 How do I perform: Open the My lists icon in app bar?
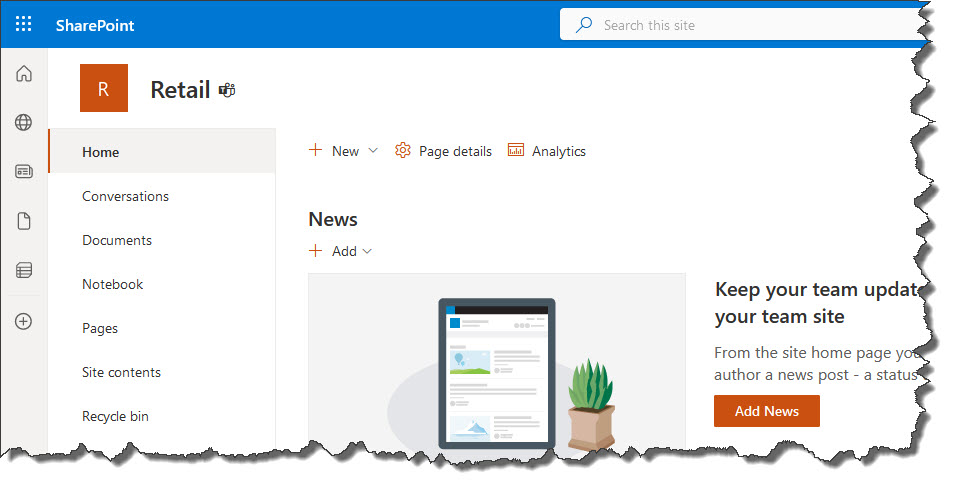tap(24, 269)
